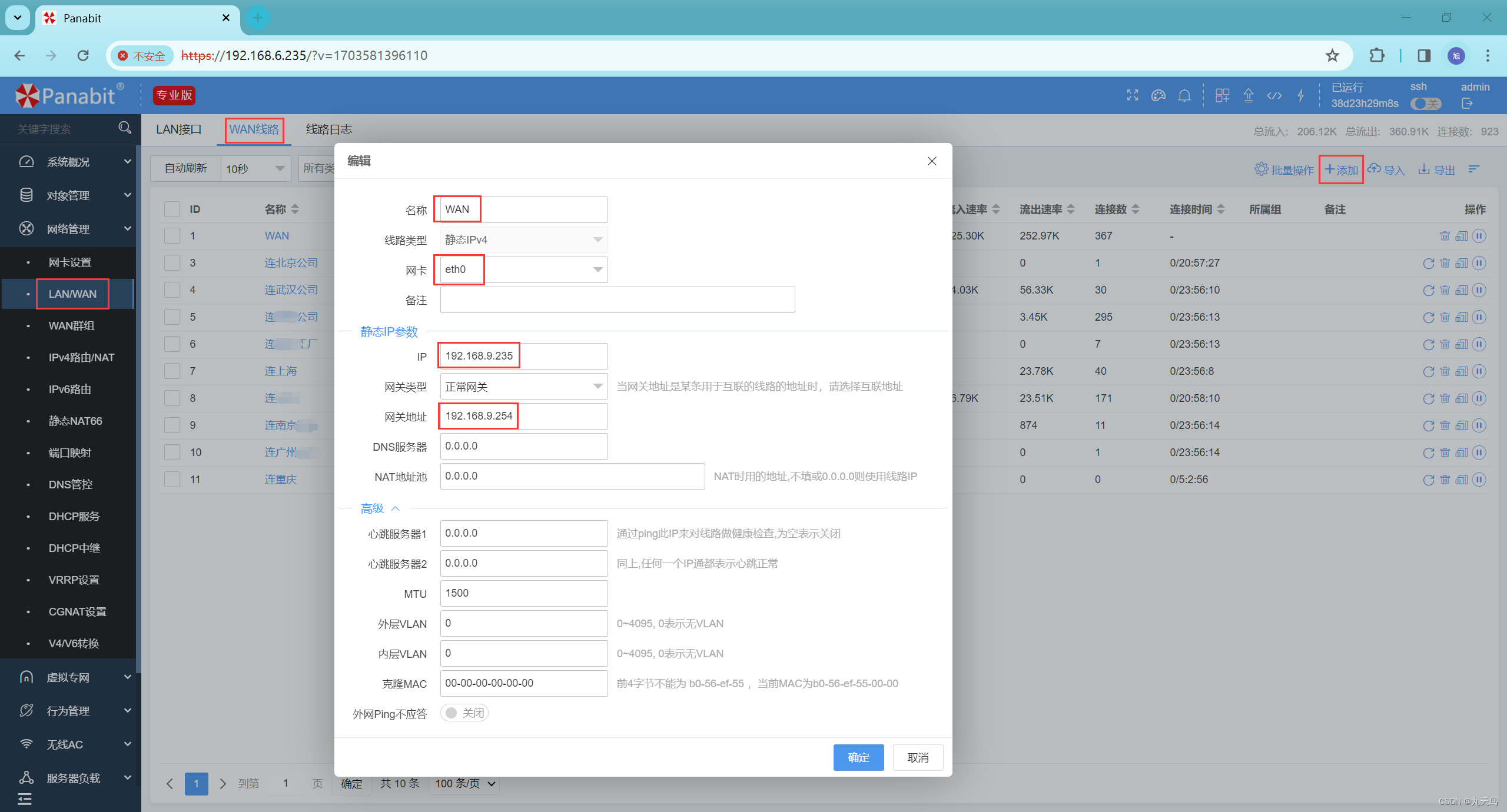Click refresh icon for row ID 3

(x=1428, y=263)
